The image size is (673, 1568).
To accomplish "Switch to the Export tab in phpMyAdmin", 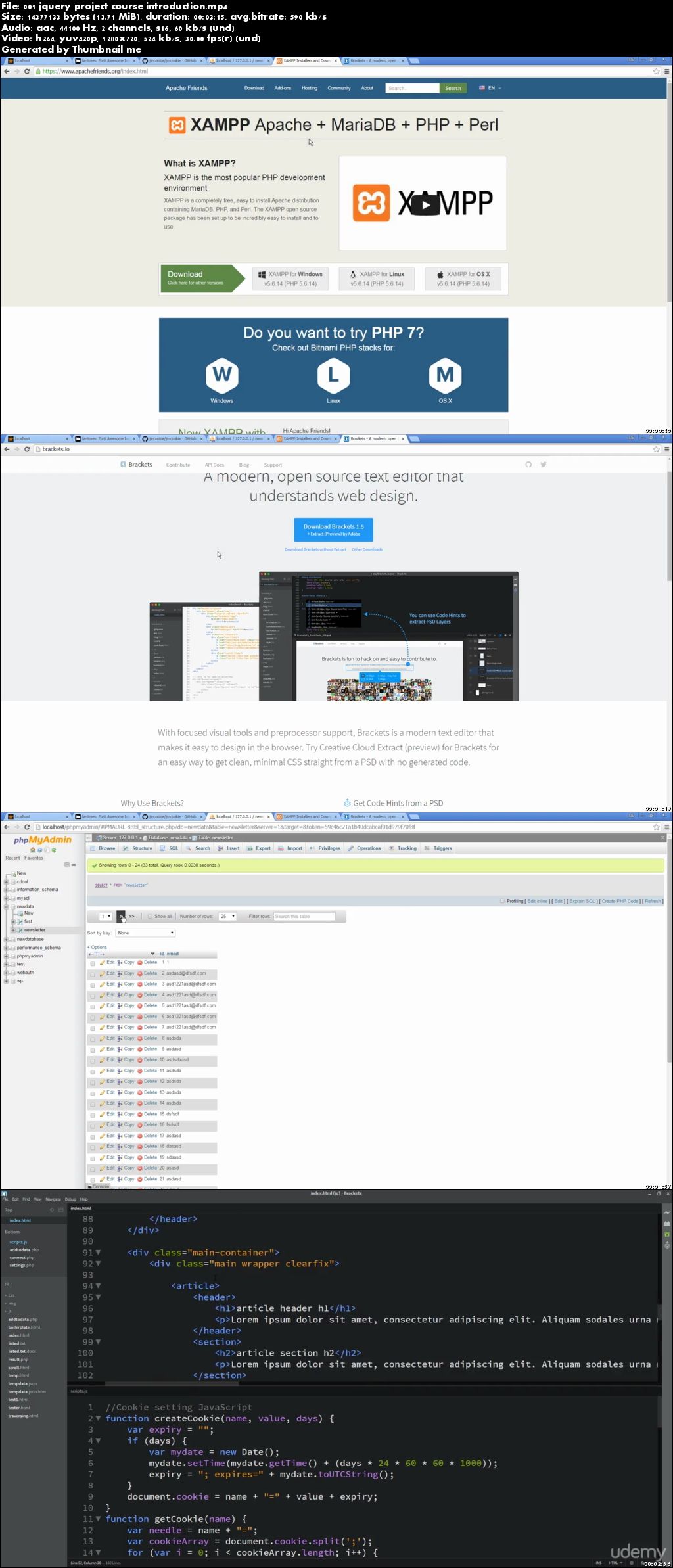I will point(260,848).
